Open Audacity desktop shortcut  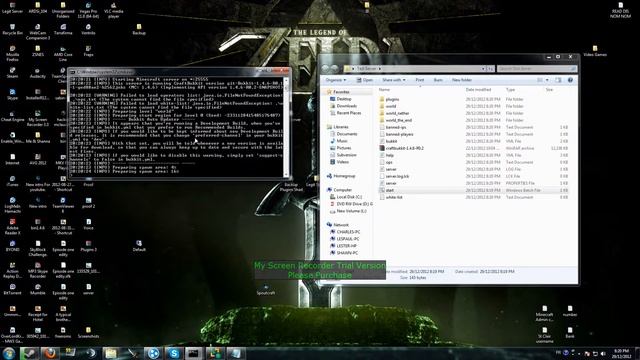point(38,73)
